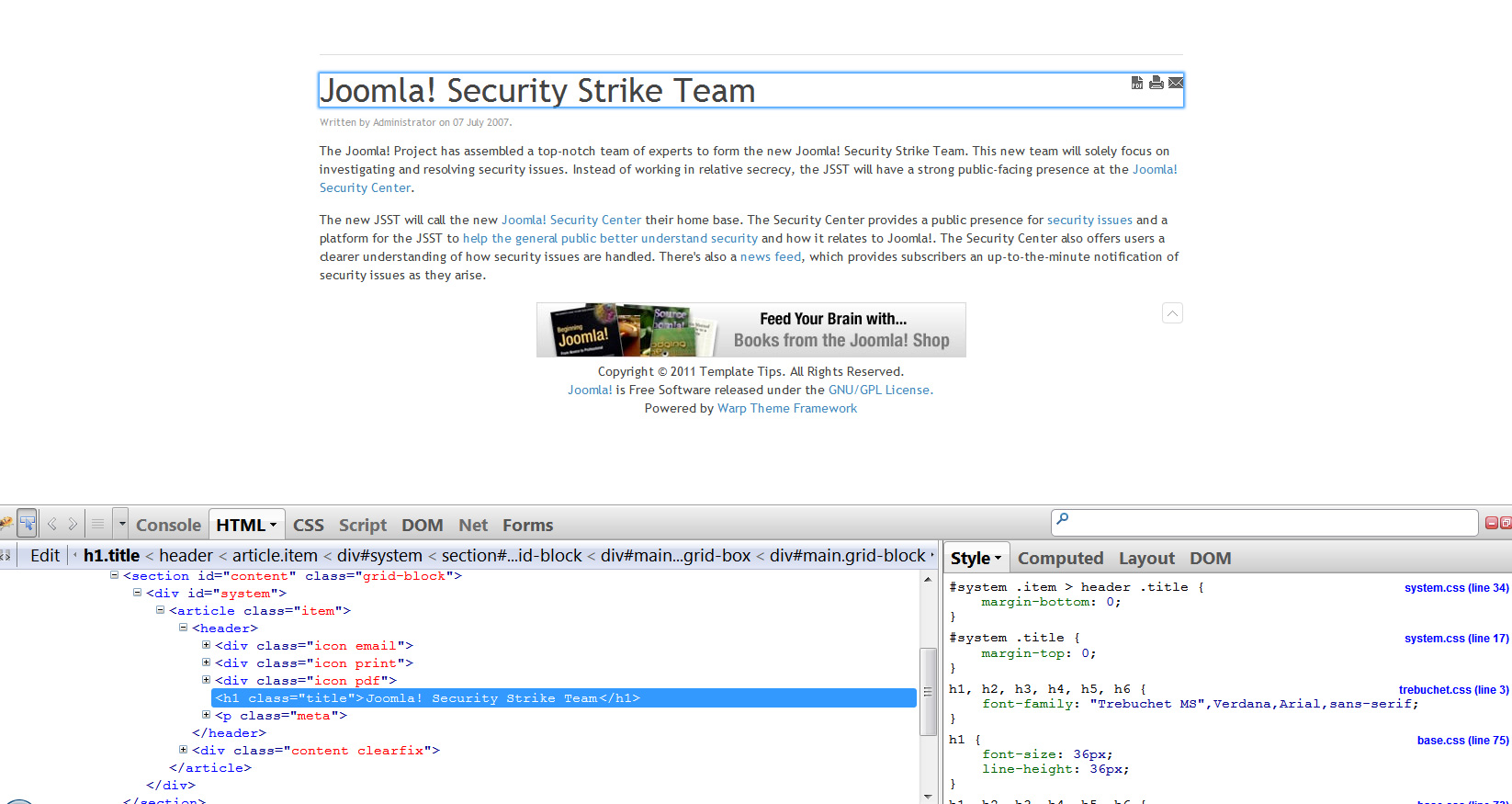Open the DOM side panel tab
The width and height of the screenshot is (1512, 804).
coord(1211,558)
